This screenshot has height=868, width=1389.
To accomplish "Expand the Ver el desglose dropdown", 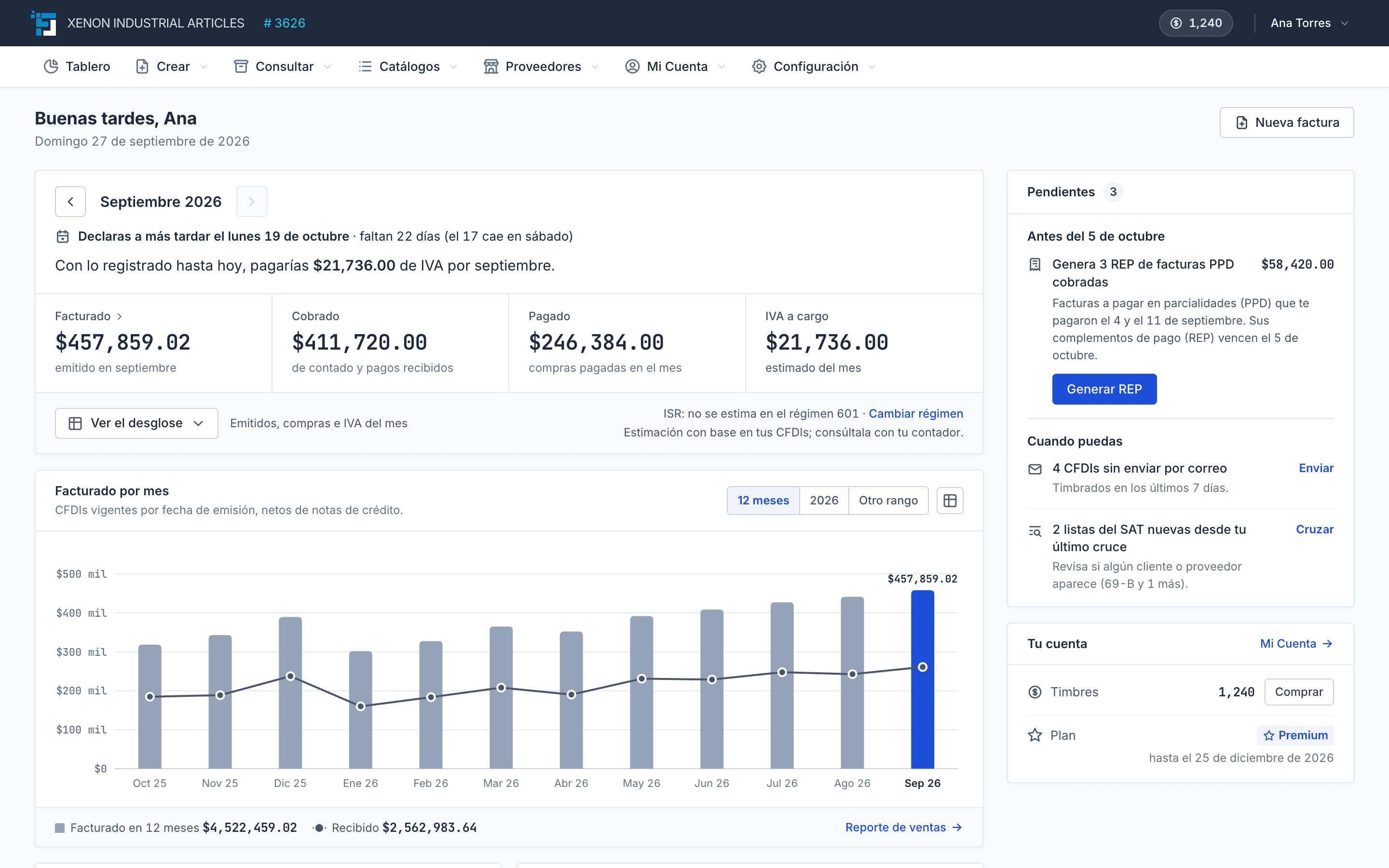I will [x=136, y=423].
